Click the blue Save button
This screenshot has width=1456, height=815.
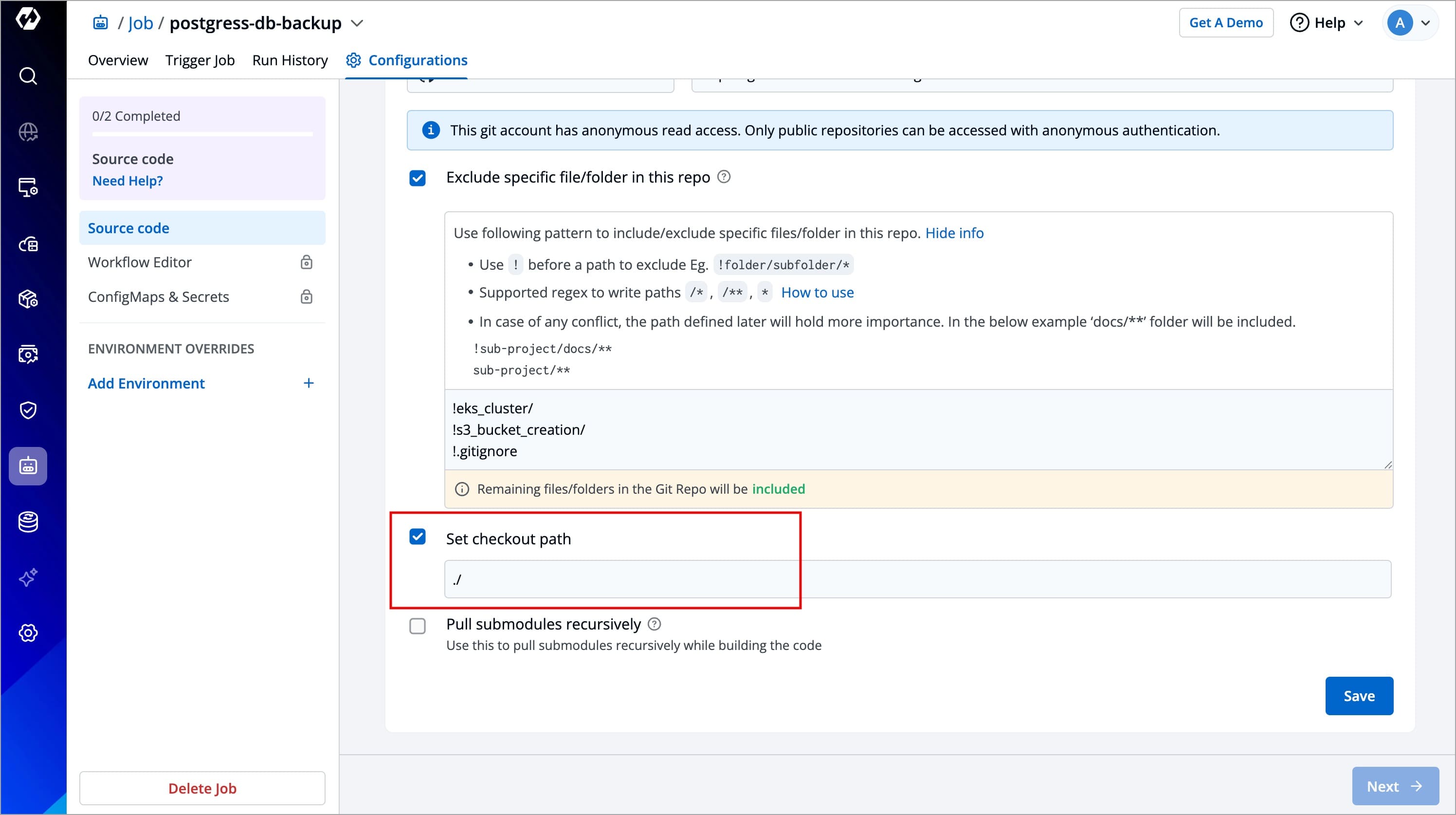[x=1358, y=696]
